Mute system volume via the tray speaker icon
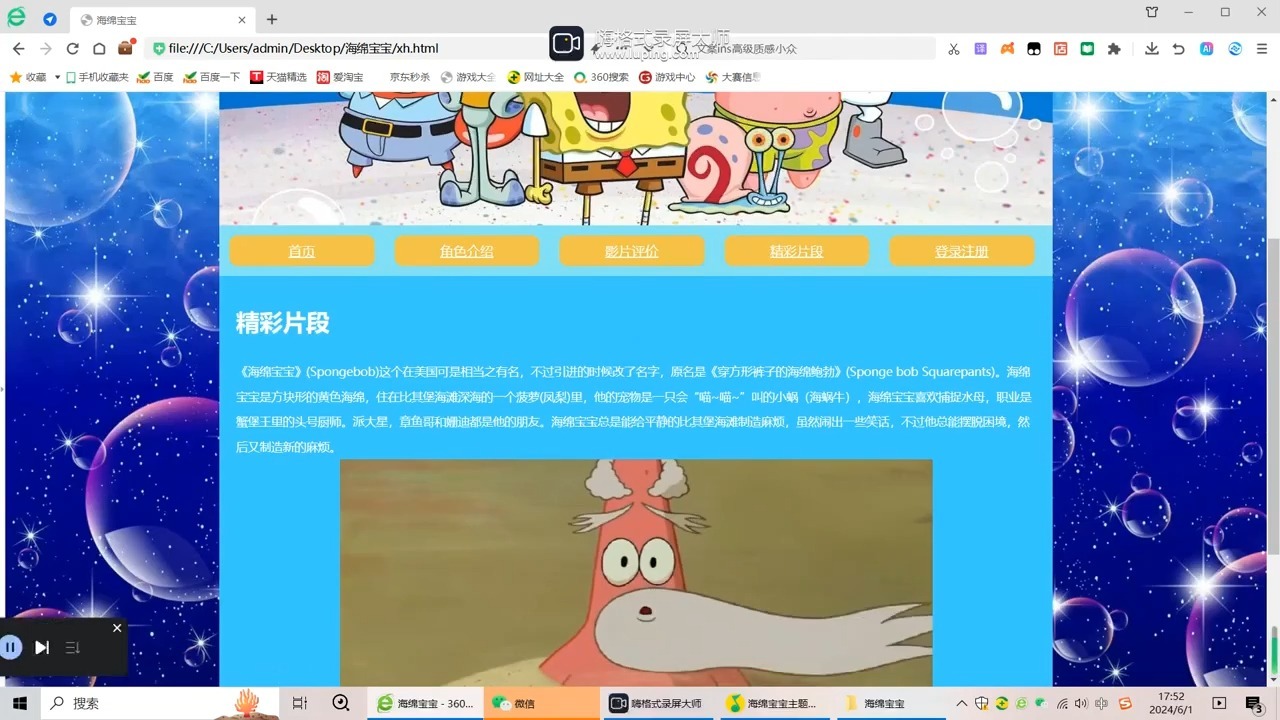The height and width of the screenshot is (720, 1280). pos(1081,703)
